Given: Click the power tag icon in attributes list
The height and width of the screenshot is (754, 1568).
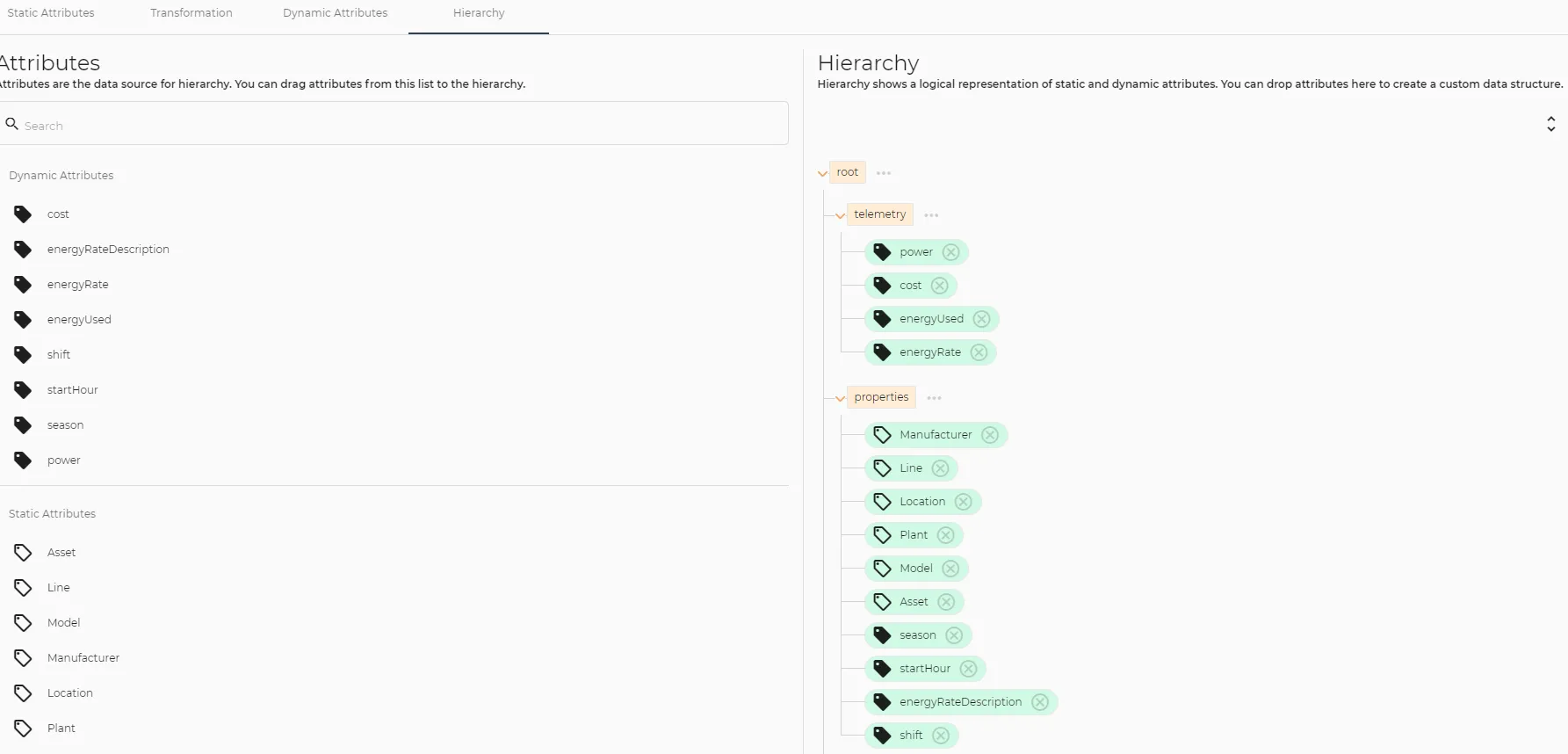Looking at the screenshot, I should click(23, 460).
